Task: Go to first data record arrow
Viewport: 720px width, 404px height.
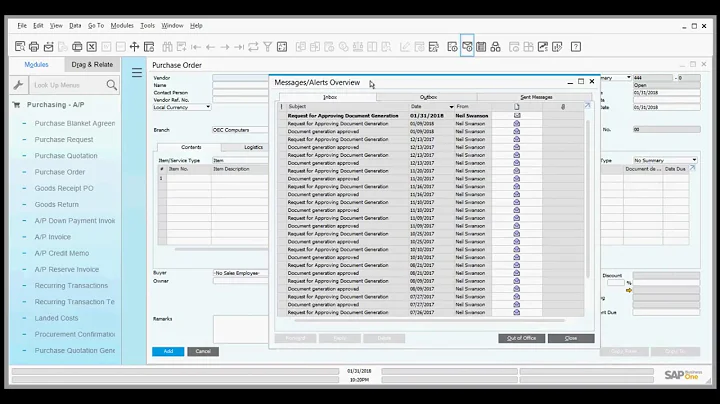Action: [x=196, y=47]
